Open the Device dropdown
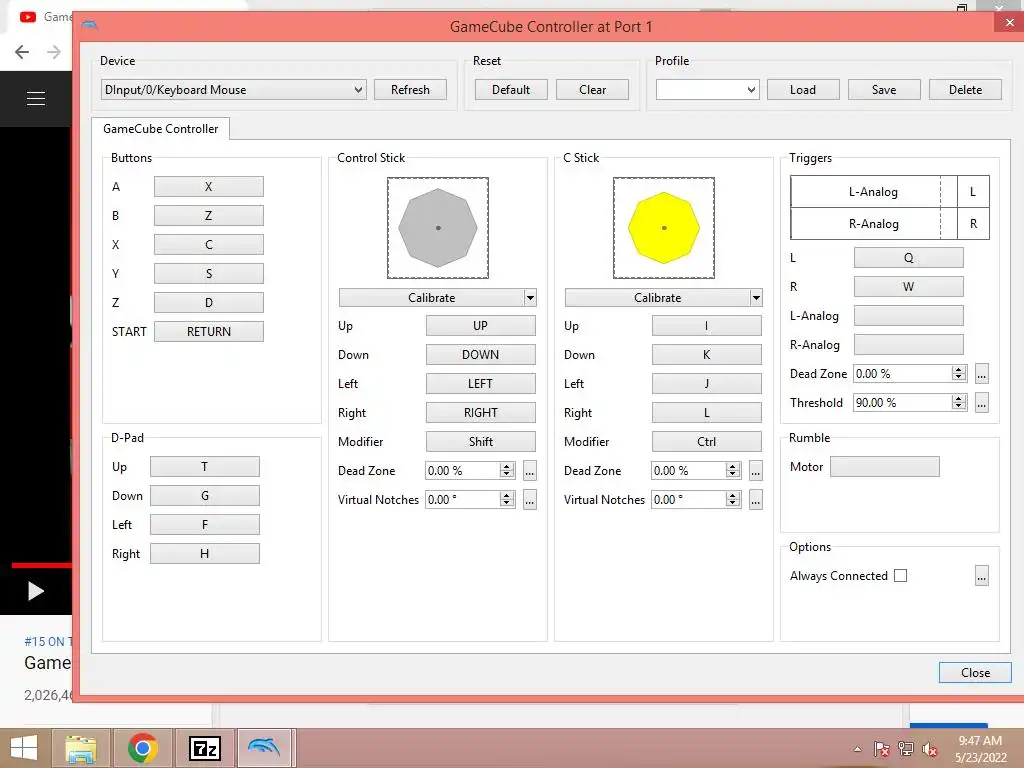 click(x=233, y=89)
